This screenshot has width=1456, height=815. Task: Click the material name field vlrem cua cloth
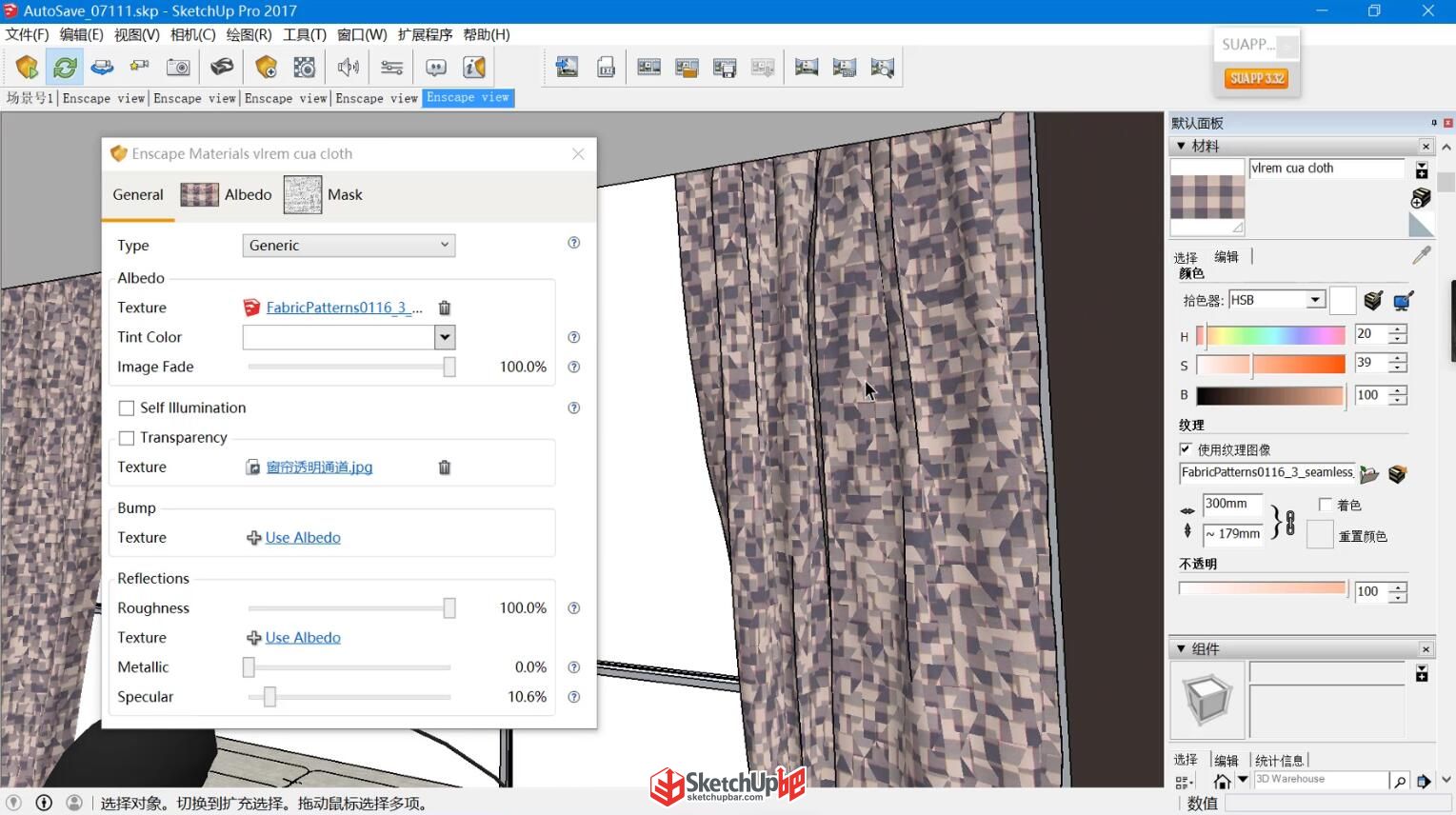pyautogui.click(x=1326, y=169)
